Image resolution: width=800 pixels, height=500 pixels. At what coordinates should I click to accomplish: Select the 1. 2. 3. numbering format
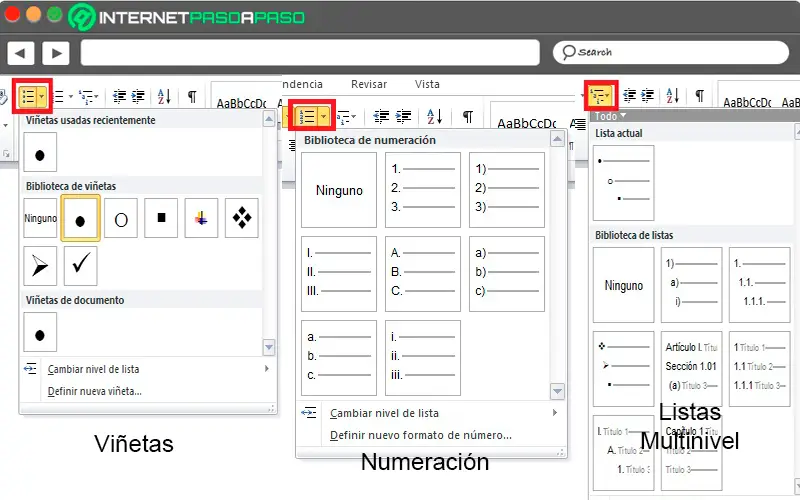point(423,190)
